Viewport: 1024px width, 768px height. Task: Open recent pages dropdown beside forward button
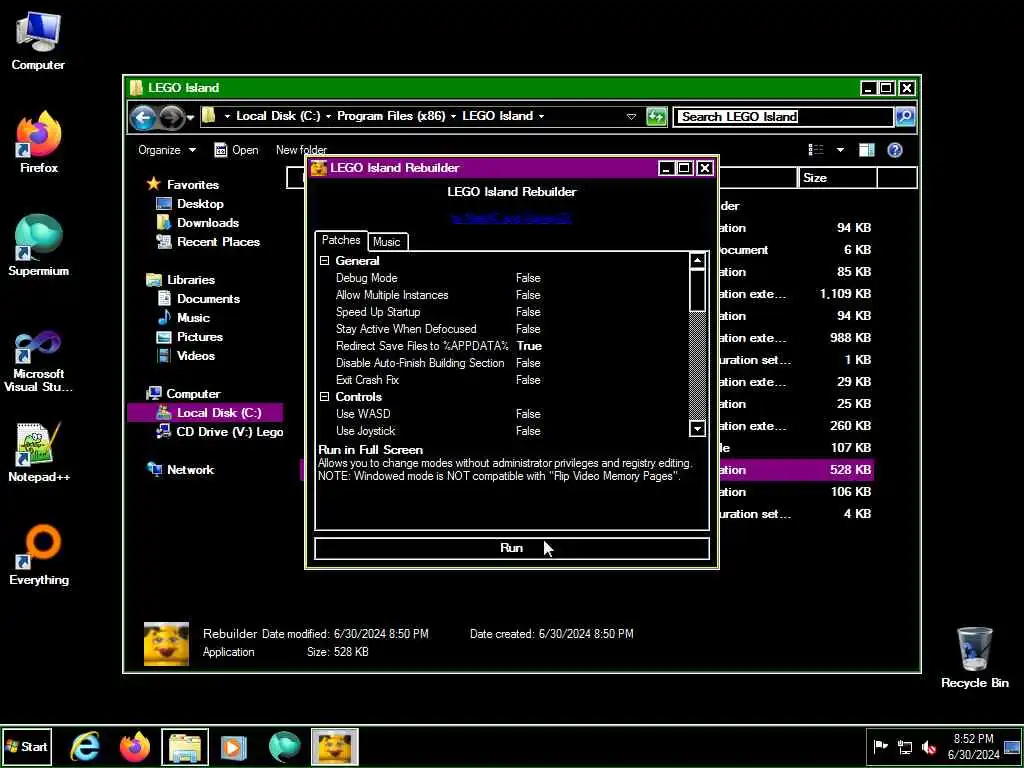click(x=190, y=118)
